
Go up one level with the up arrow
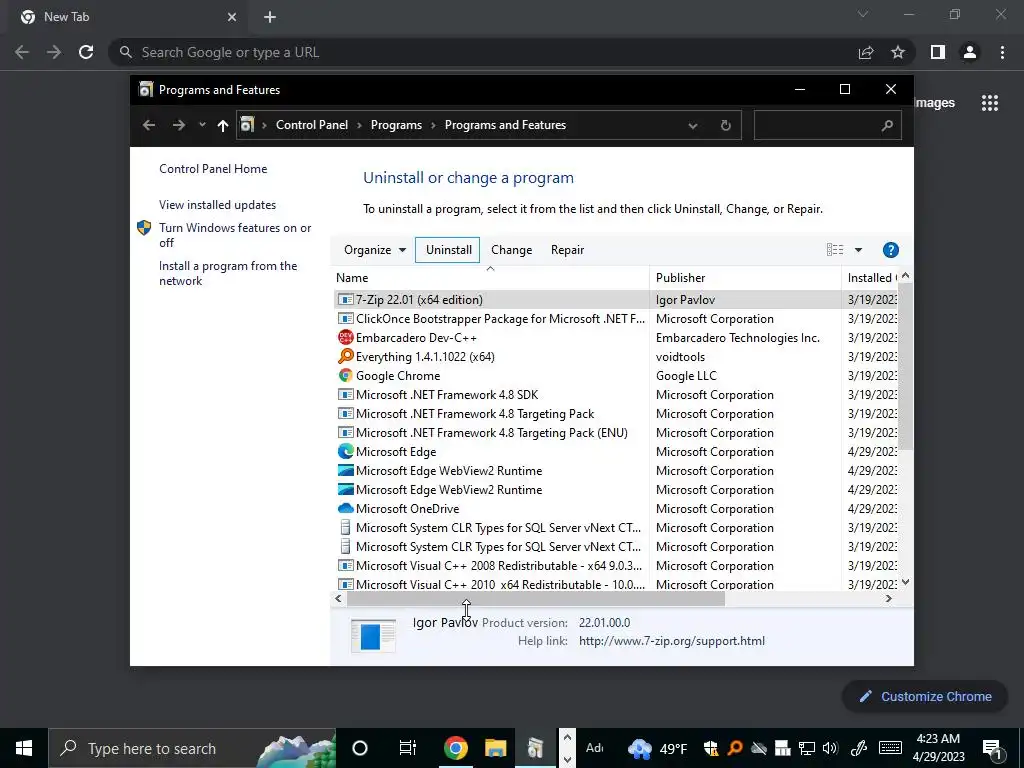coord(223,125)
